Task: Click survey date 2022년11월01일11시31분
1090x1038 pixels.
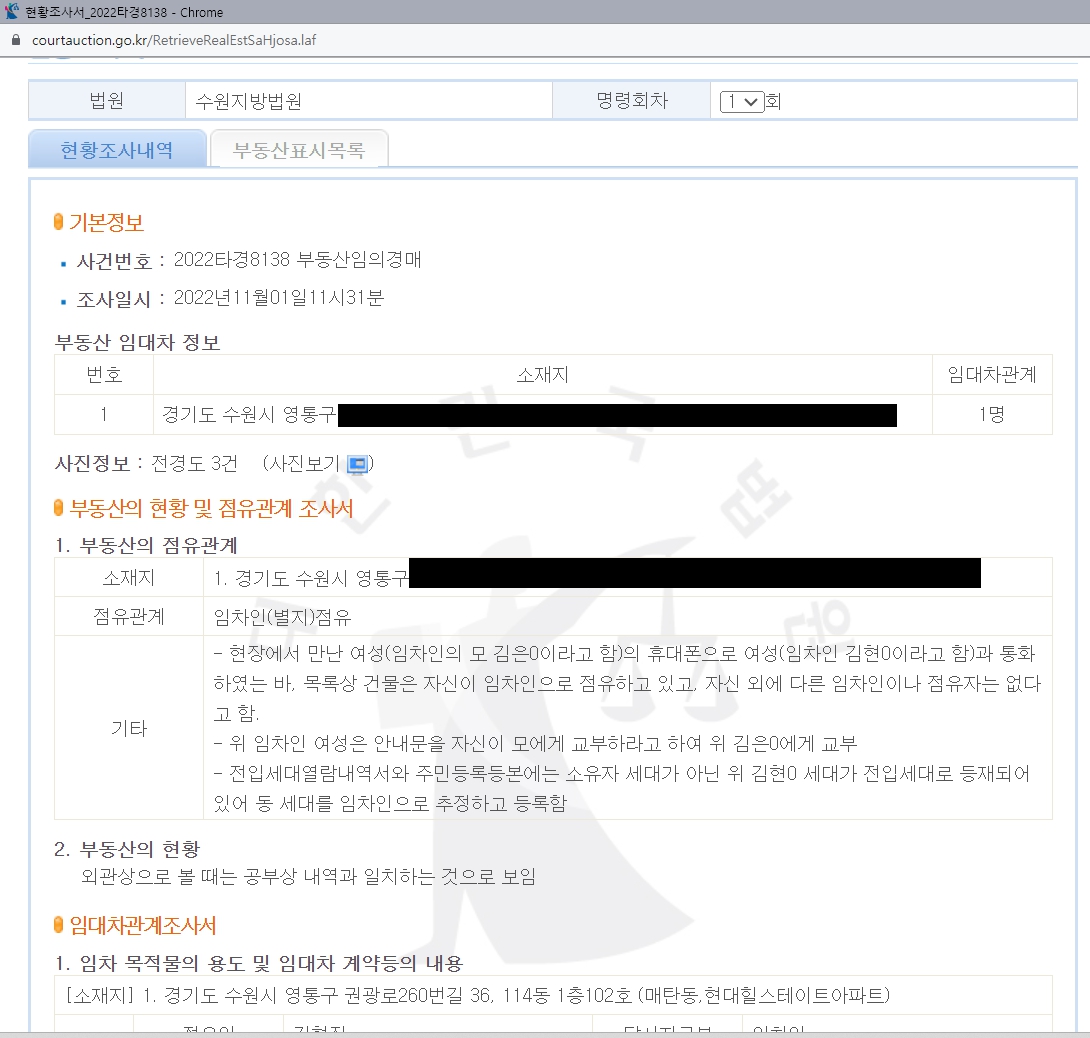Action: coord(279,298)
